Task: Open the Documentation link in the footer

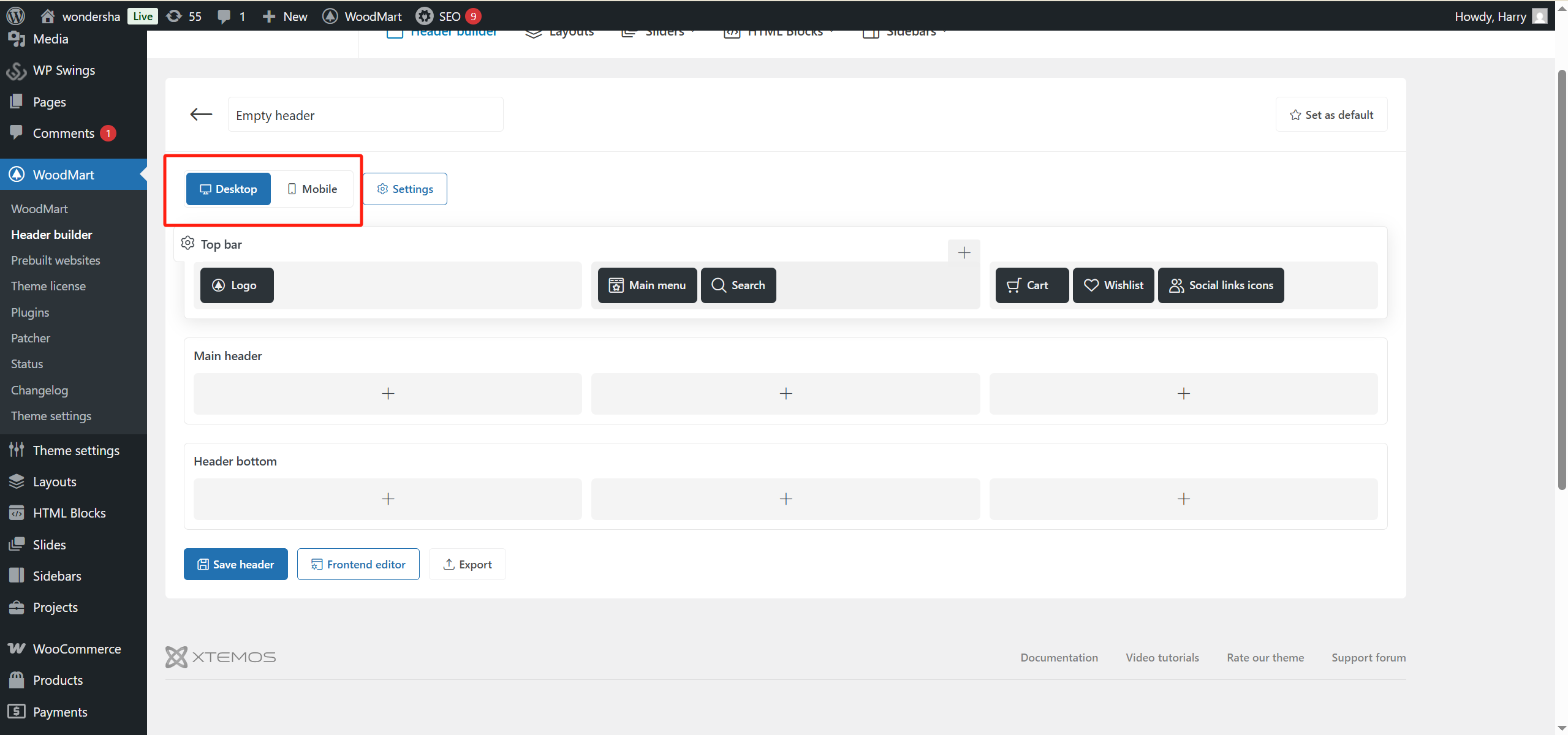Action: point(1059,657)
